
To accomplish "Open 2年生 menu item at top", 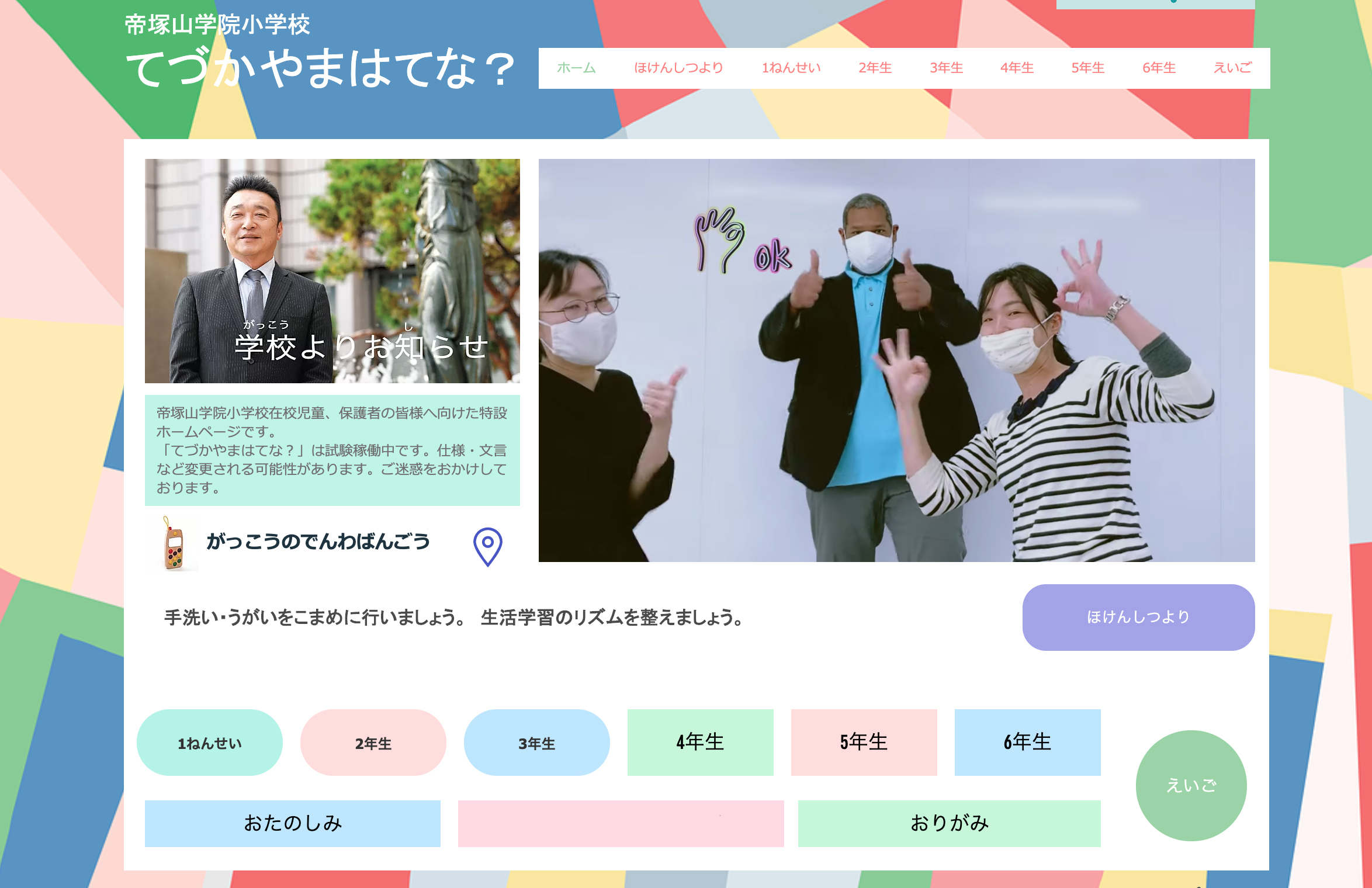I will (x=875, y=68).
